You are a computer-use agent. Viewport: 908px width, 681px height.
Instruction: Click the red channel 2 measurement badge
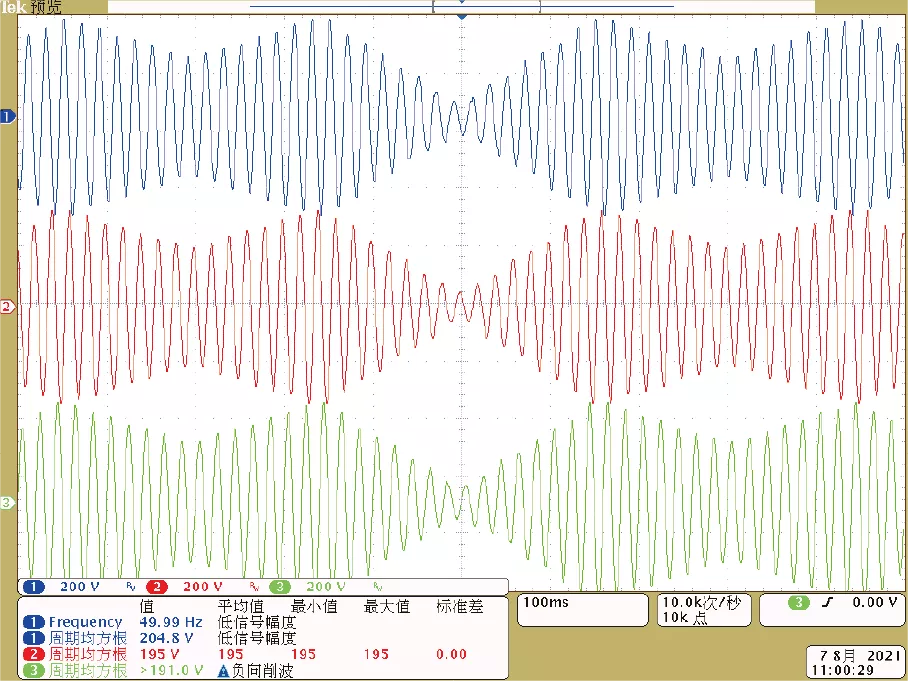pyautogui.click(x=34, y=654)
